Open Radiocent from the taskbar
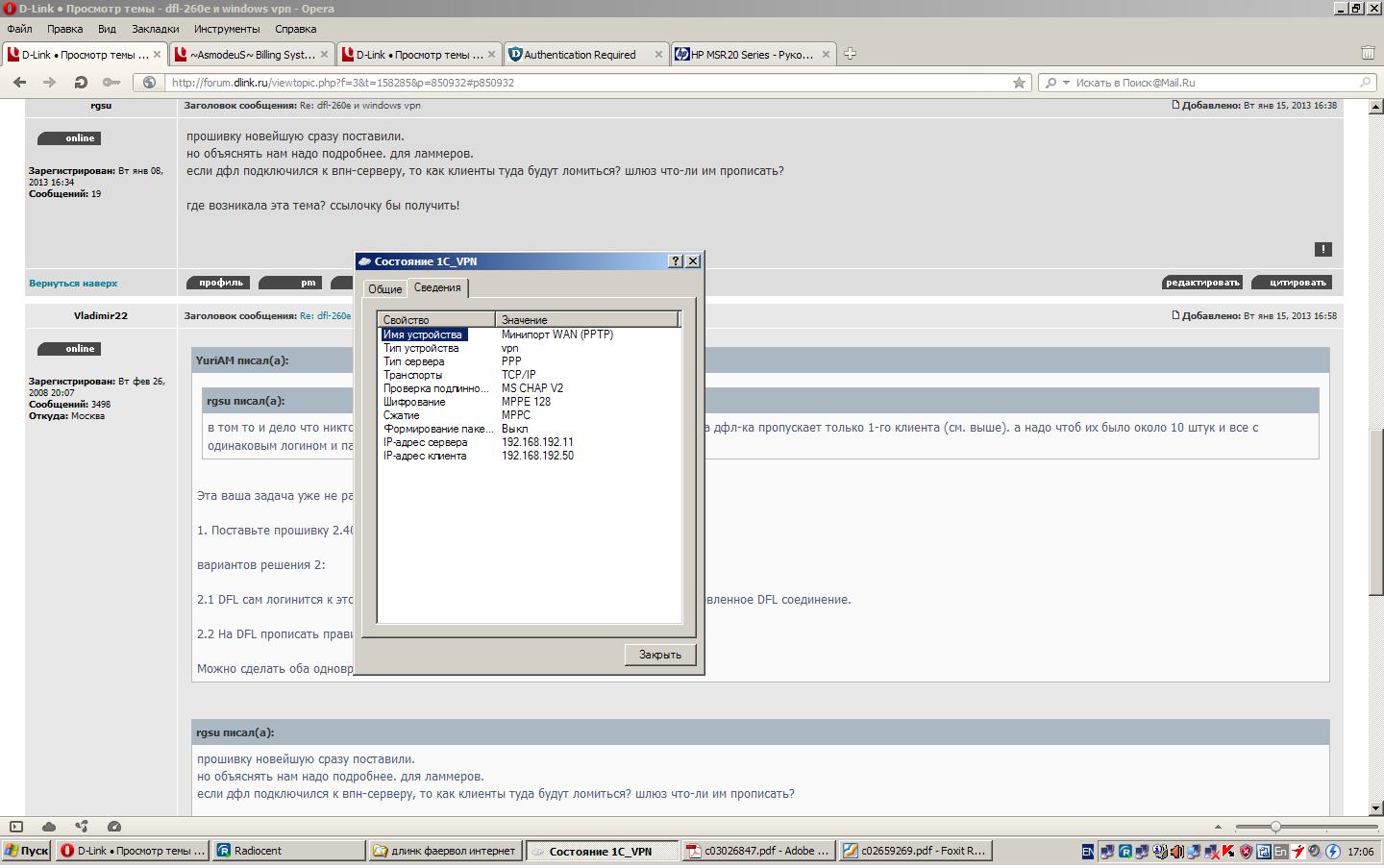This screenshot has width=1384, height=868. click(288, 851)
